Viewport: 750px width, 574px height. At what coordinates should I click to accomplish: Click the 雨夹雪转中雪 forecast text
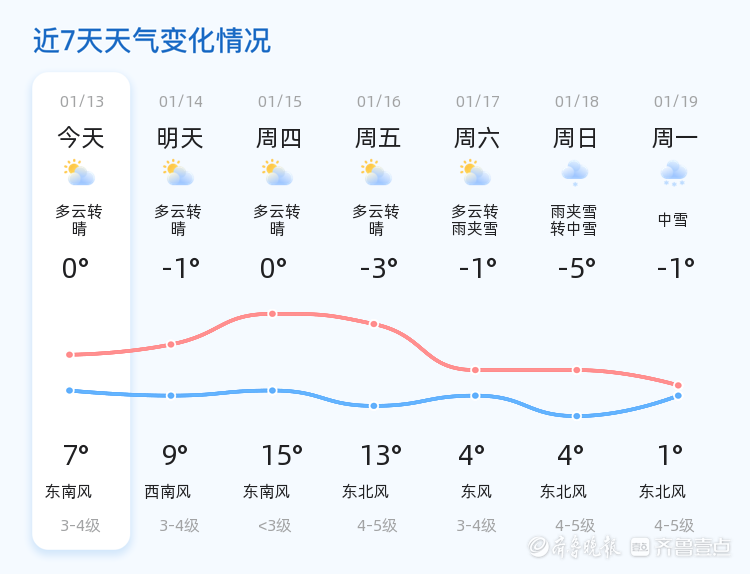[x=574, y=220]
